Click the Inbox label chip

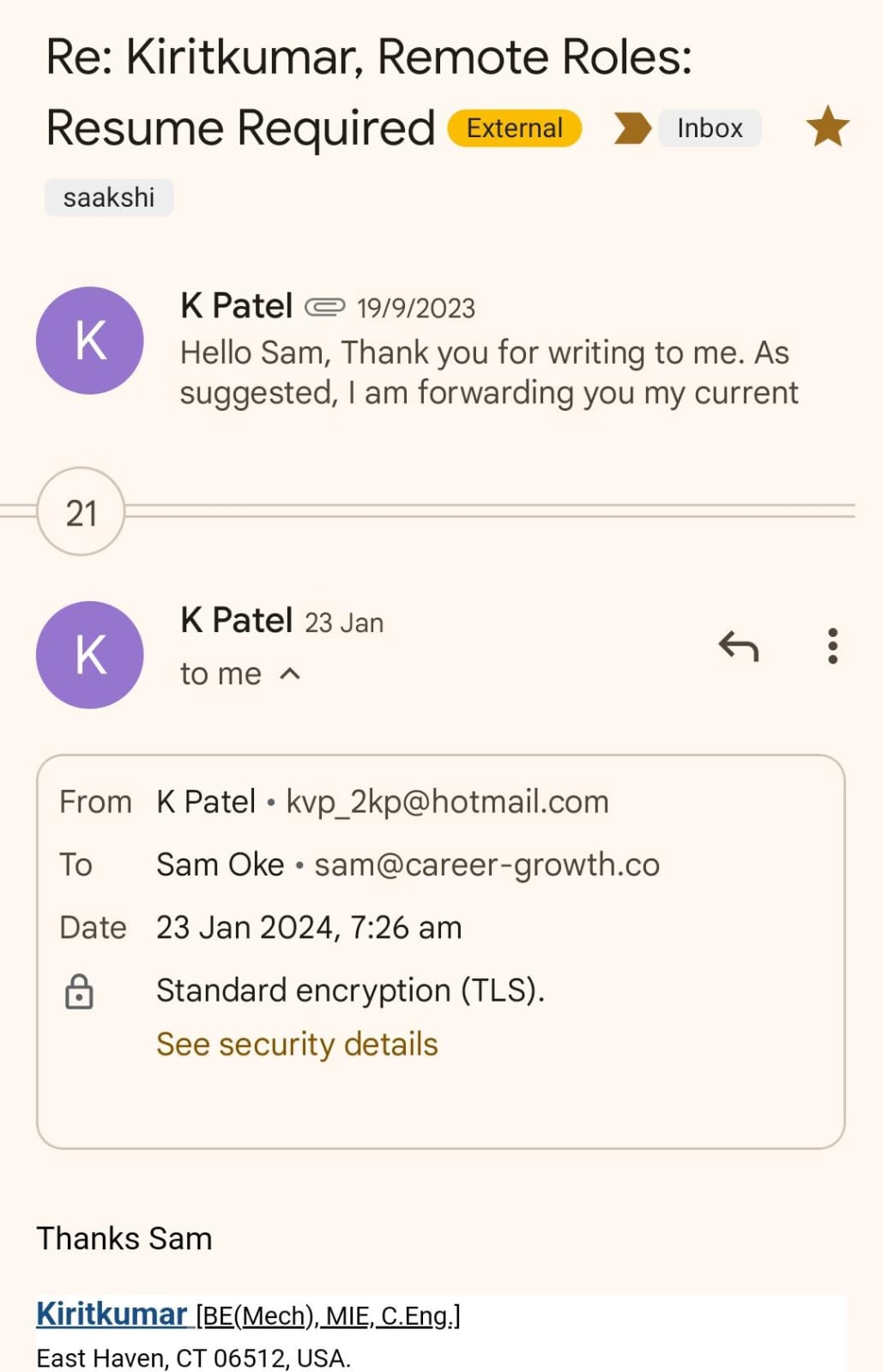(x=710, y=129)
